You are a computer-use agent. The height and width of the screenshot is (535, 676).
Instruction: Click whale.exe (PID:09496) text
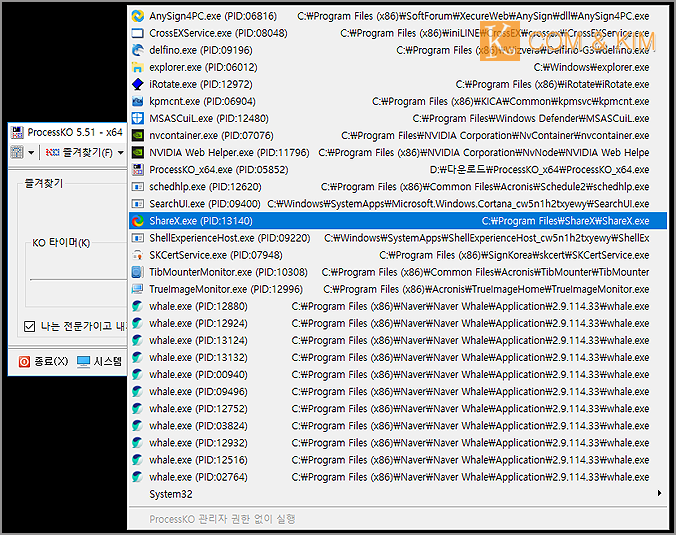(198, 391)
